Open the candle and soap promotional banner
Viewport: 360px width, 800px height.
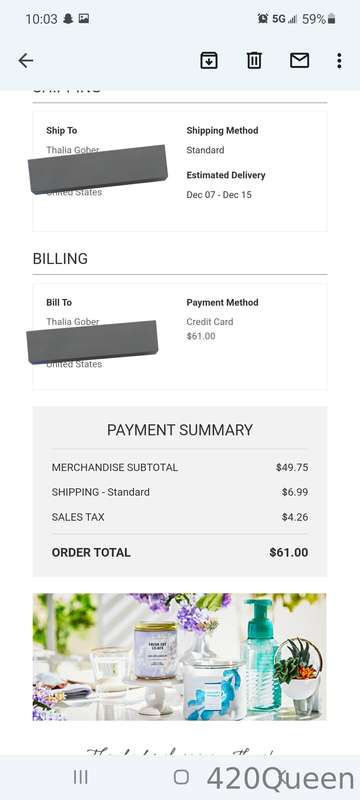point(179,657)
